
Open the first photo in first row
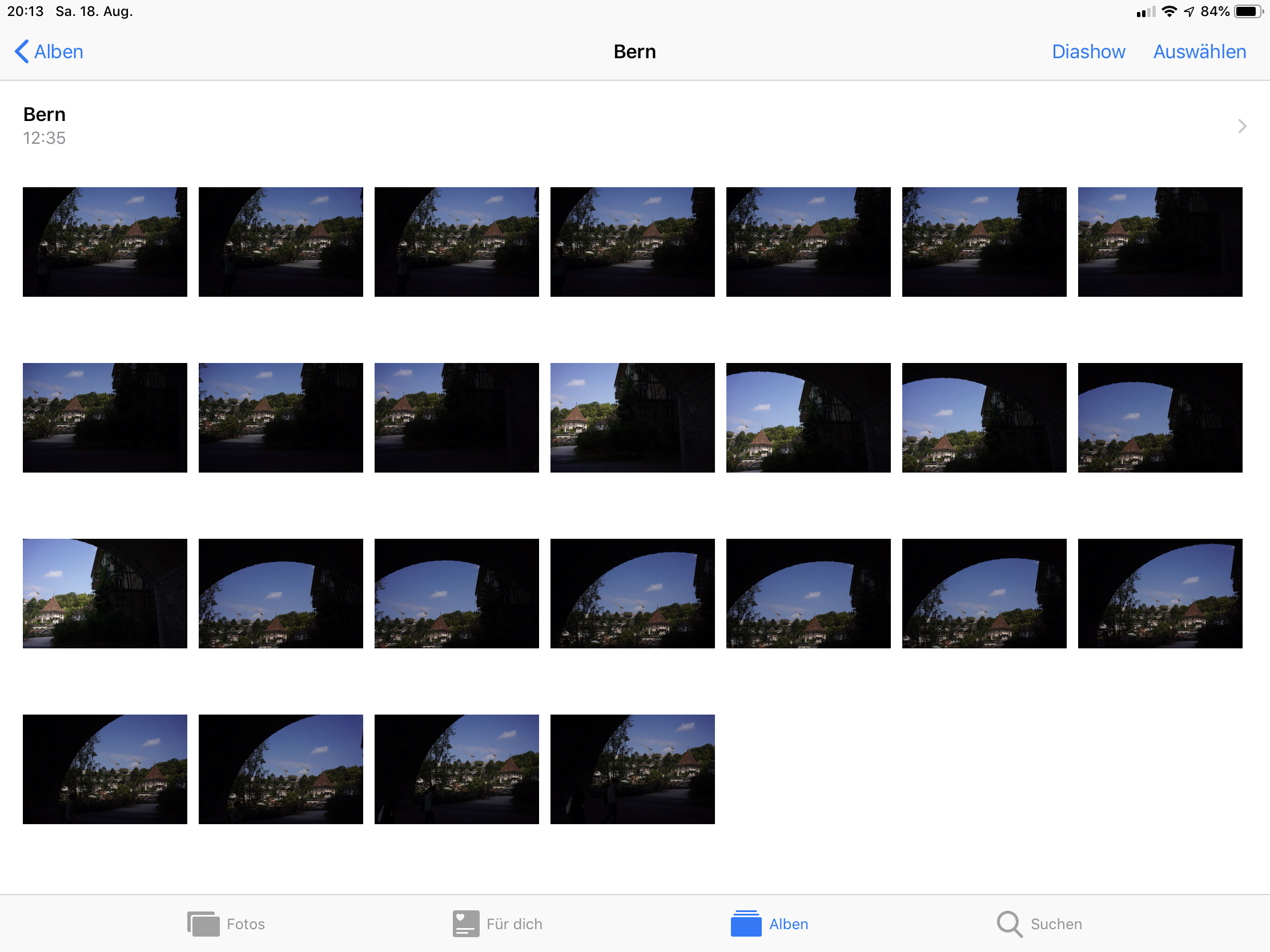click(105, 241)
